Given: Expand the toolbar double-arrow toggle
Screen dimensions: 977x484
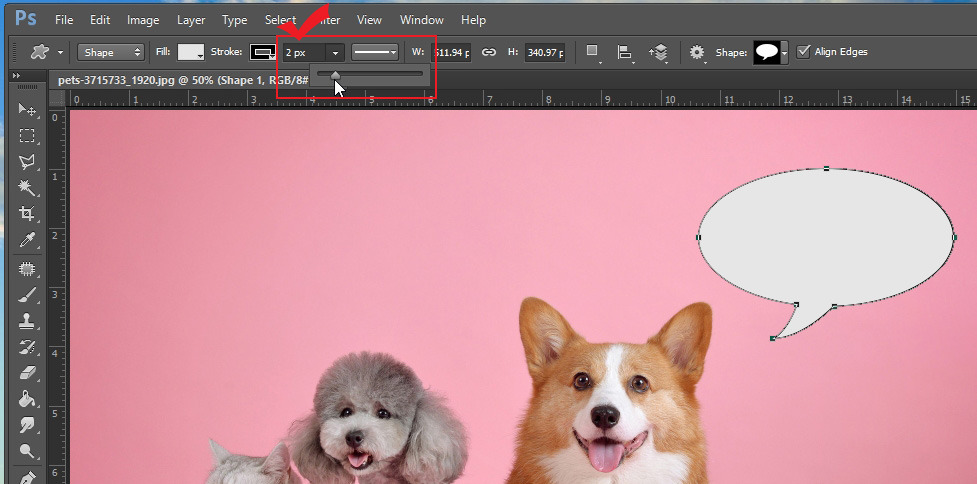Looking at the screenshot, I should click(16, 75).
